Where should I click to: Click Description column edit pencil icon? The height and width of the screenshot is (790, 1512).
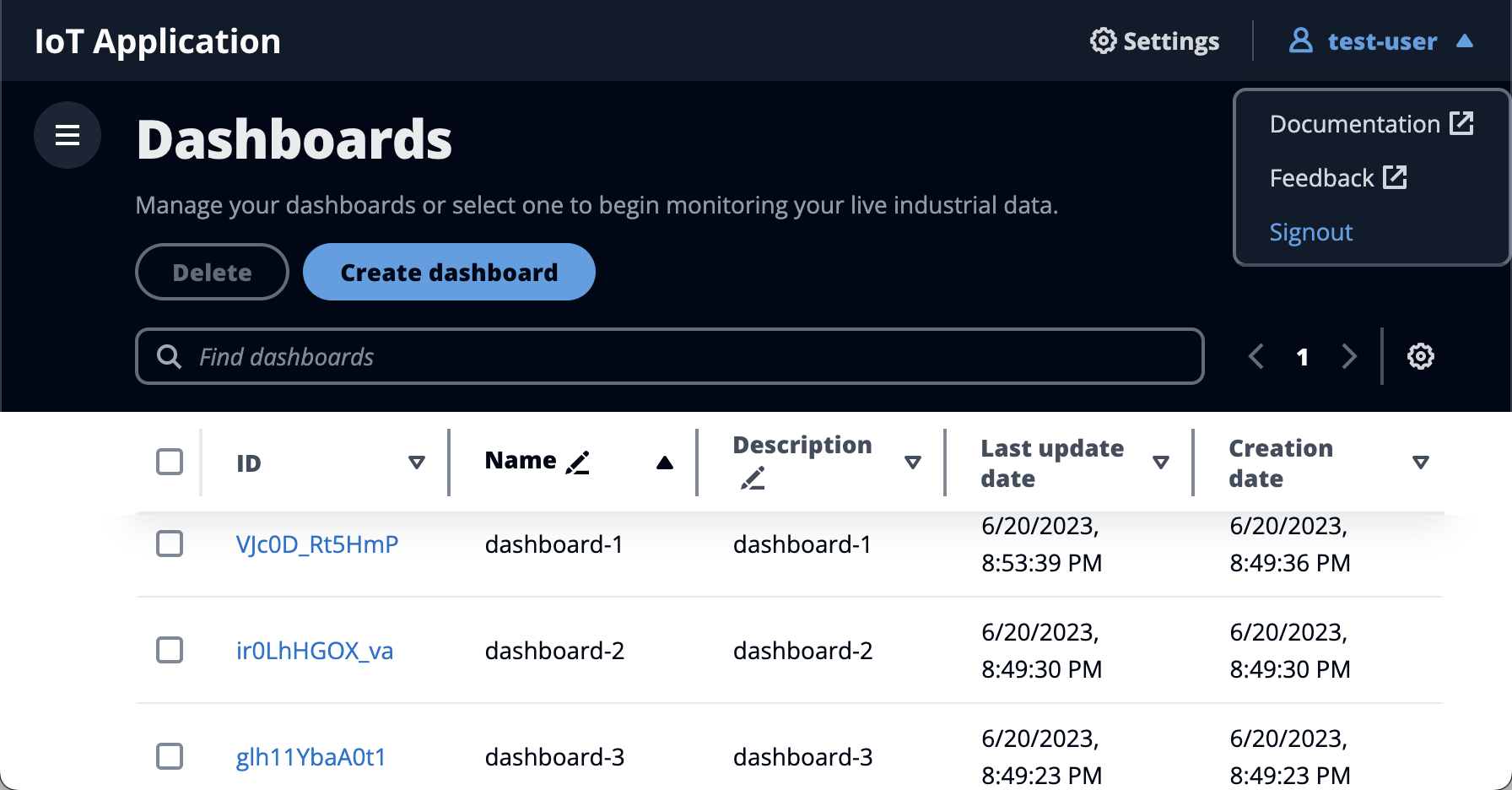click(x=753, y=479)
